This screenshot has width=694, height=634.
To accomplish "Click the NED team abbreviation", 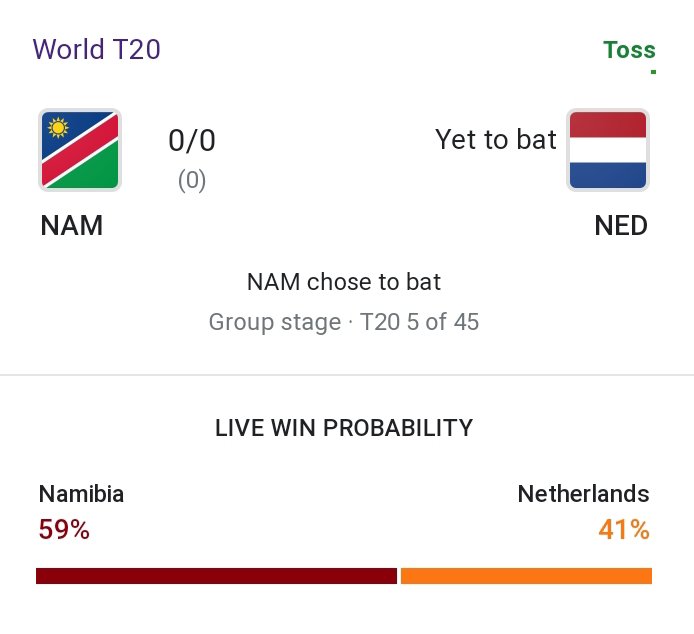I will click(621, 226).
